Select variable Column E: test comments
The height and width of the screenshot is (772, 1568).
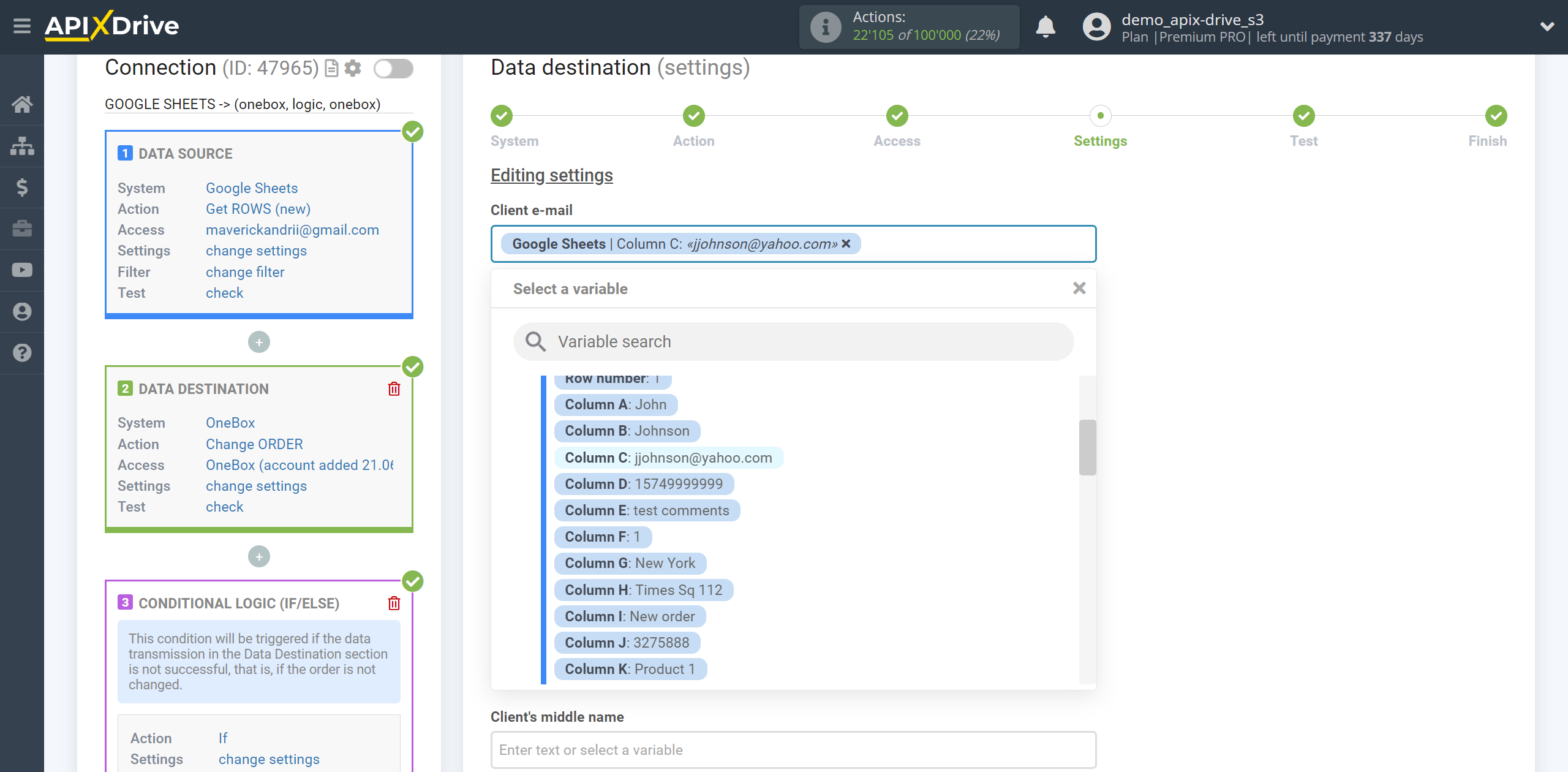click(x=647, y=510)
